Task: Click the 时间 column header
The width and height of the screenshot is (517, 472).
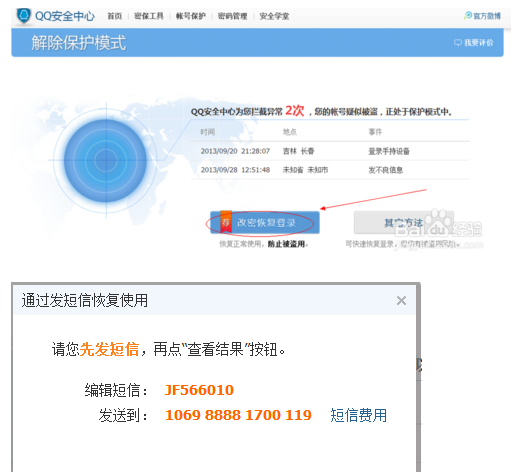Action: (207, 132)
